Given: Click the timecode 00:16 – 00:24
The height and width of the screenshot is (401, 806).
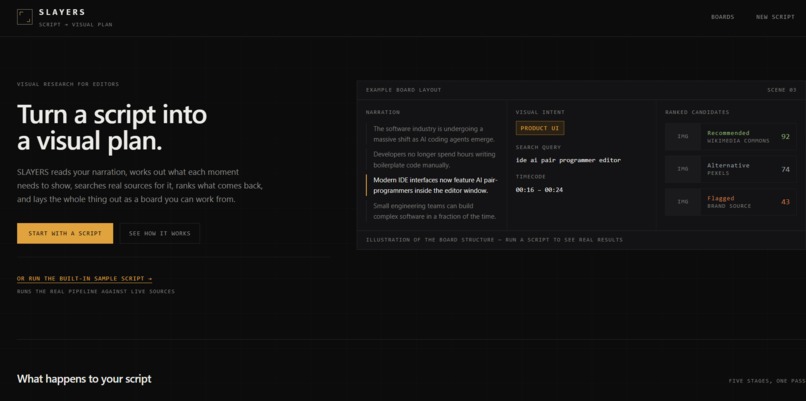Looking at the screenshot, I should [x=539, y=190].
